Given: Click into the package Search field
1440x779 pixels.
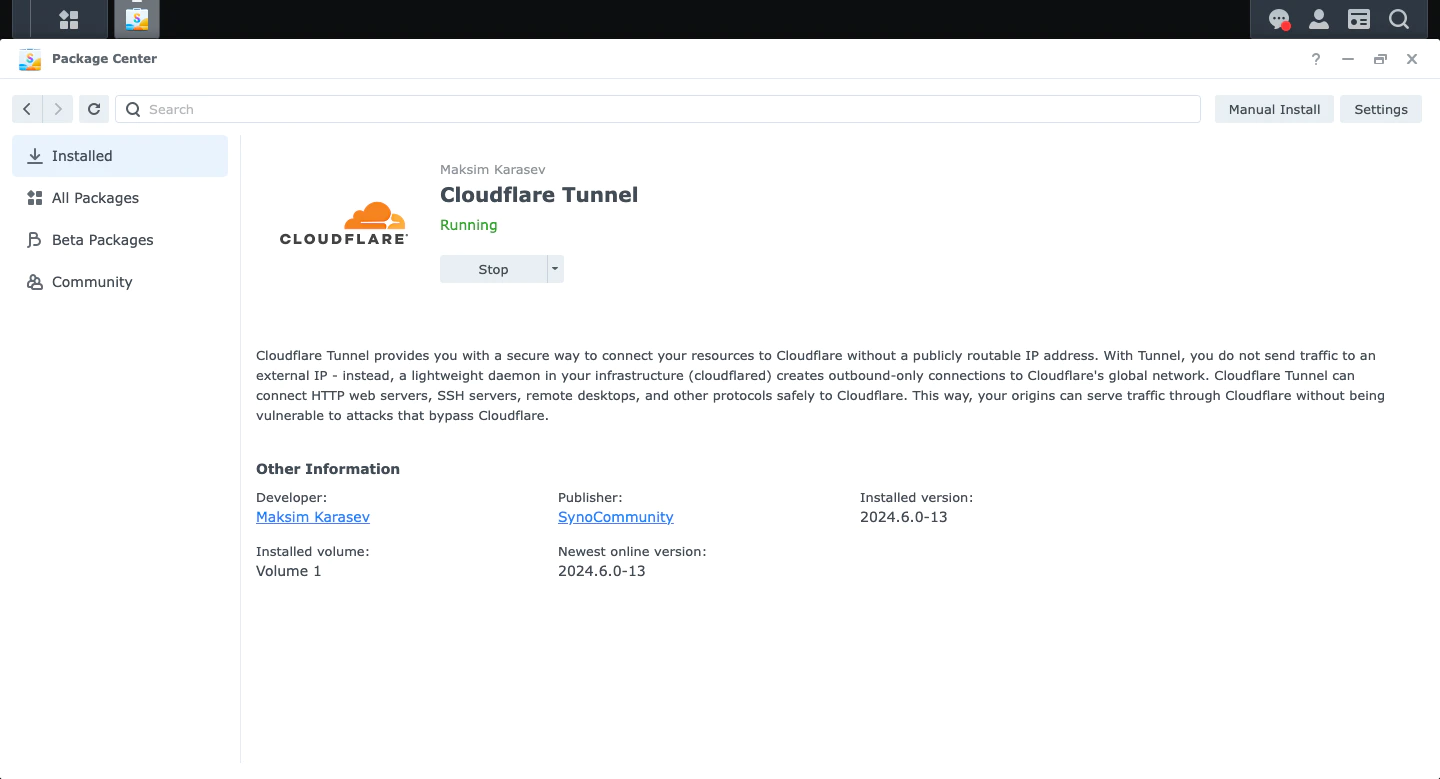Looking at the screenshot, I should click(x=658, y=109).
